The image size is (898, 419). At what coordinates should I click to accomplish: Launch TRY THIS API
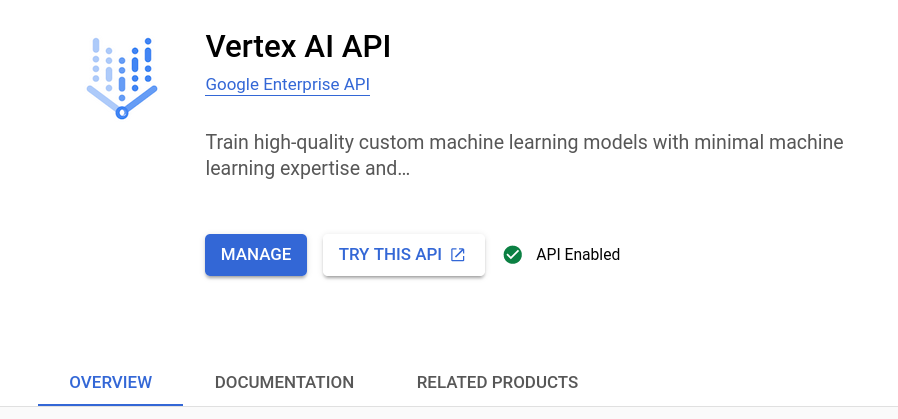tap(404, 255)
